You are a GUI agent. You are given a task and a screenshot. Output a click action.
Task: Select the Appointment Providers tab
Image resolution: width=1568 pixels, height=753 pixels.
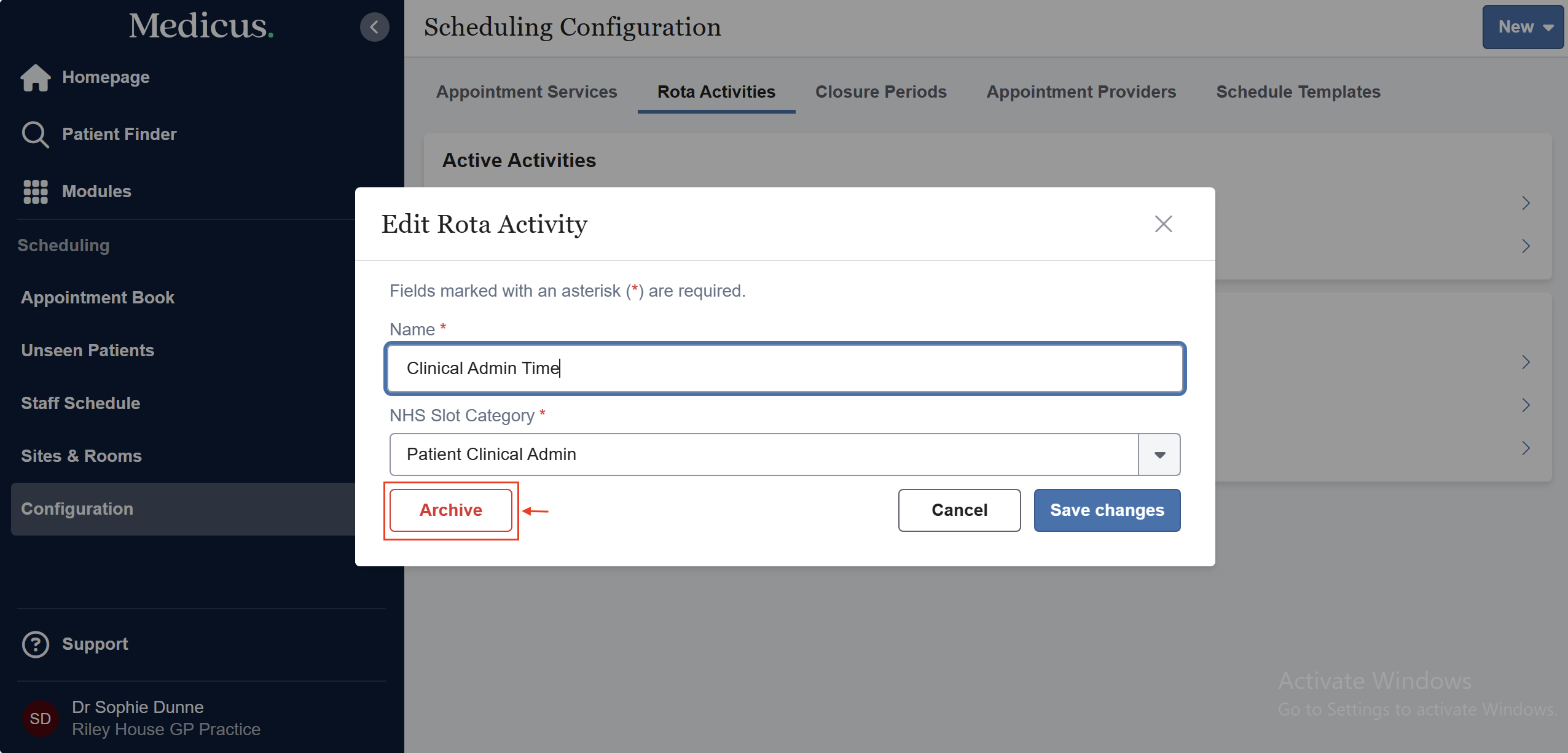[1081, 92]
